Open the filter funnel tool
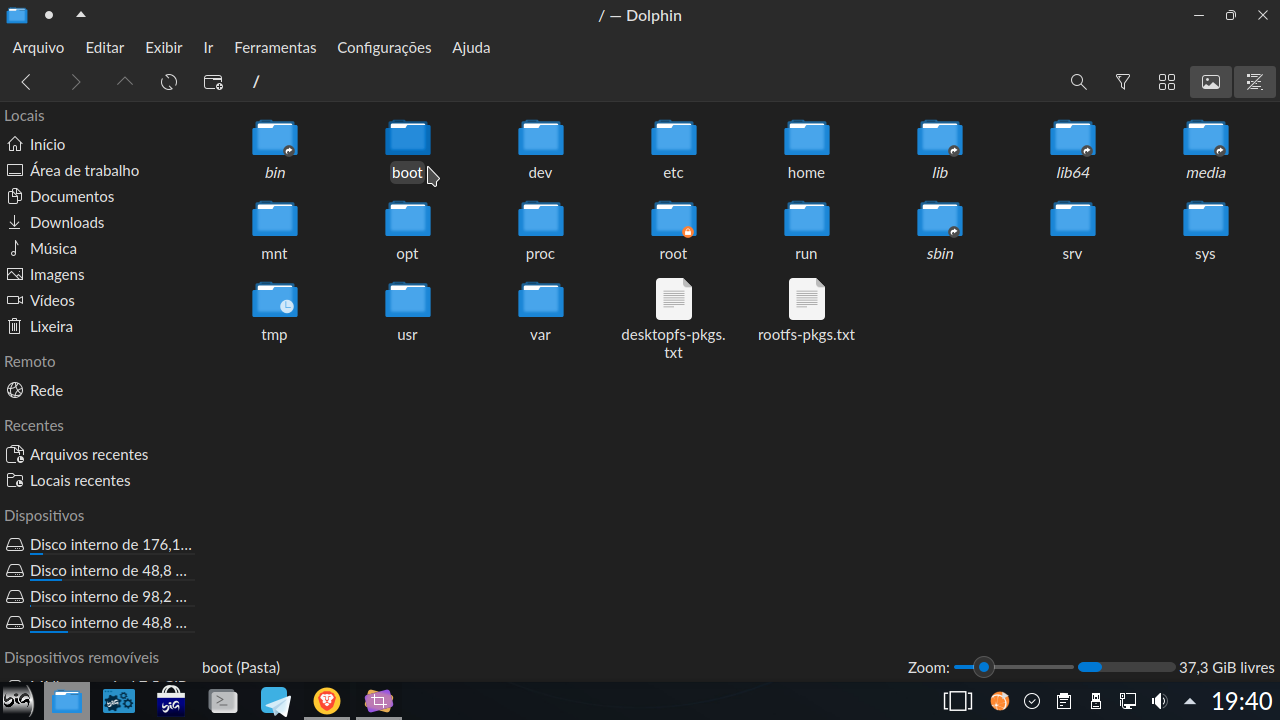The image size is (1280, 720). (1122, 82)
